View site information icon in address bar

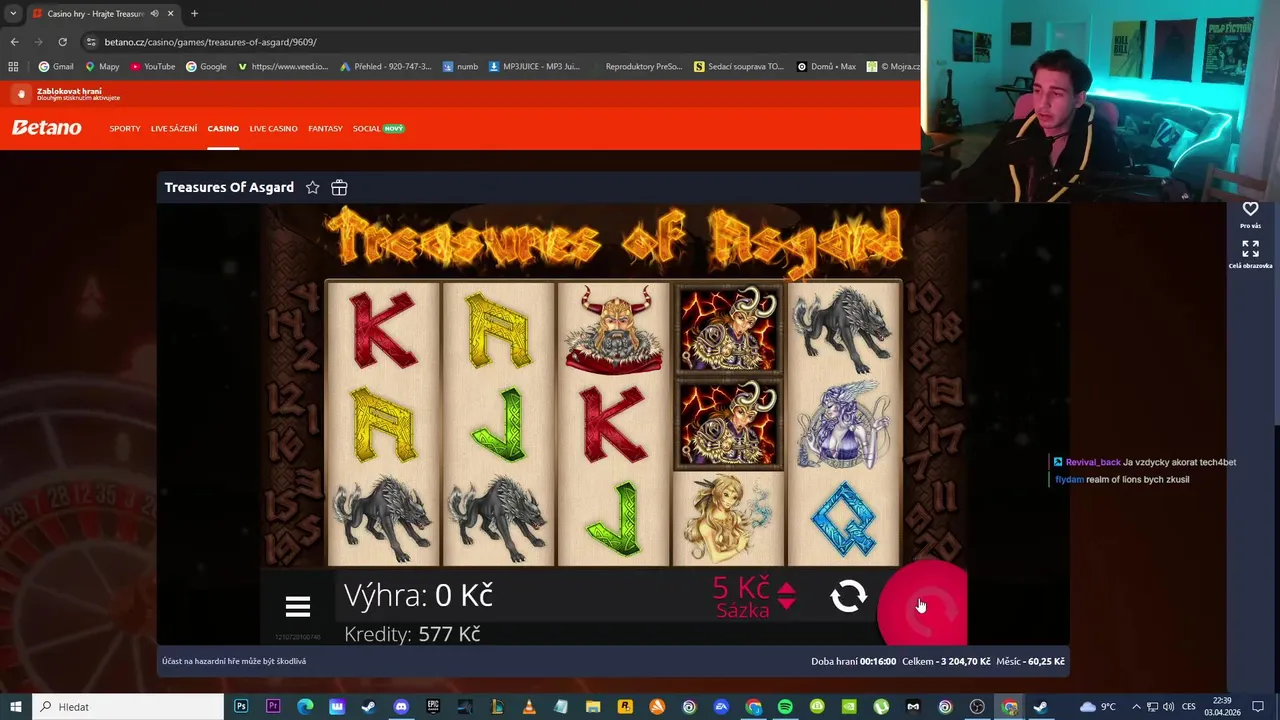tap(91, 42)
